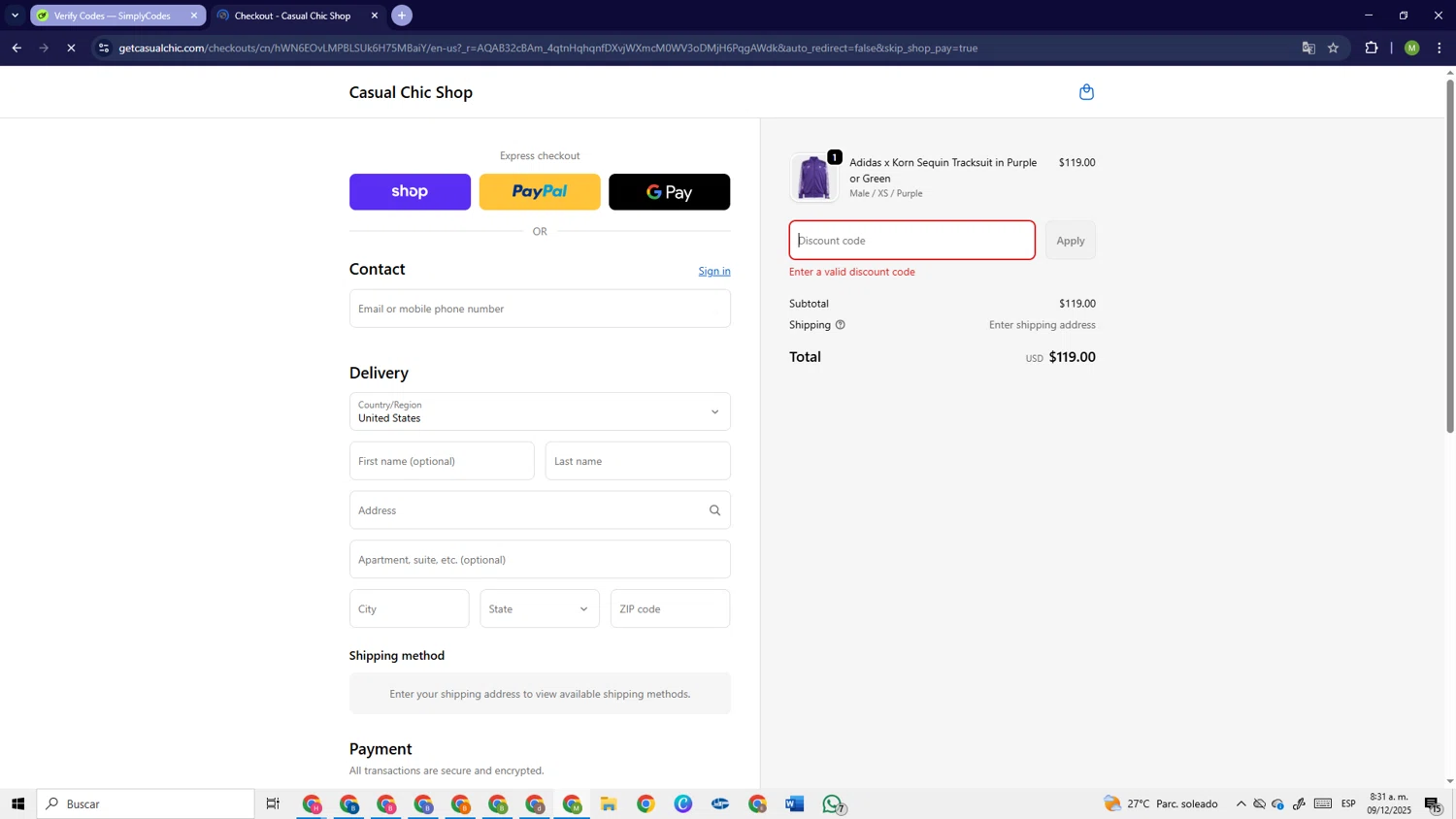This screenshot has height=819, width=1456.
Task: Focus the City field
Action: (409, 608)
